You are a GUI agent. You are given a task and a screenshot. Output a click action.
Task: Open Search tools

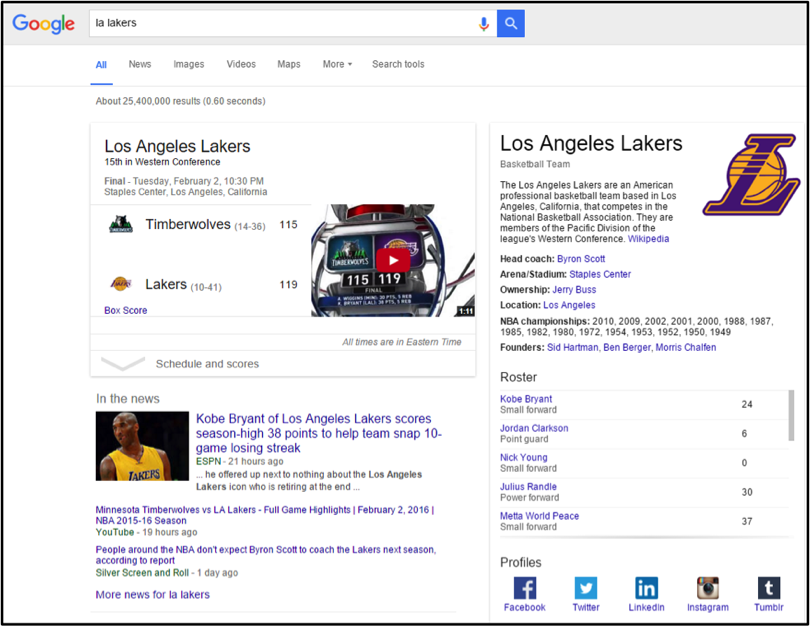coord(398,64)
